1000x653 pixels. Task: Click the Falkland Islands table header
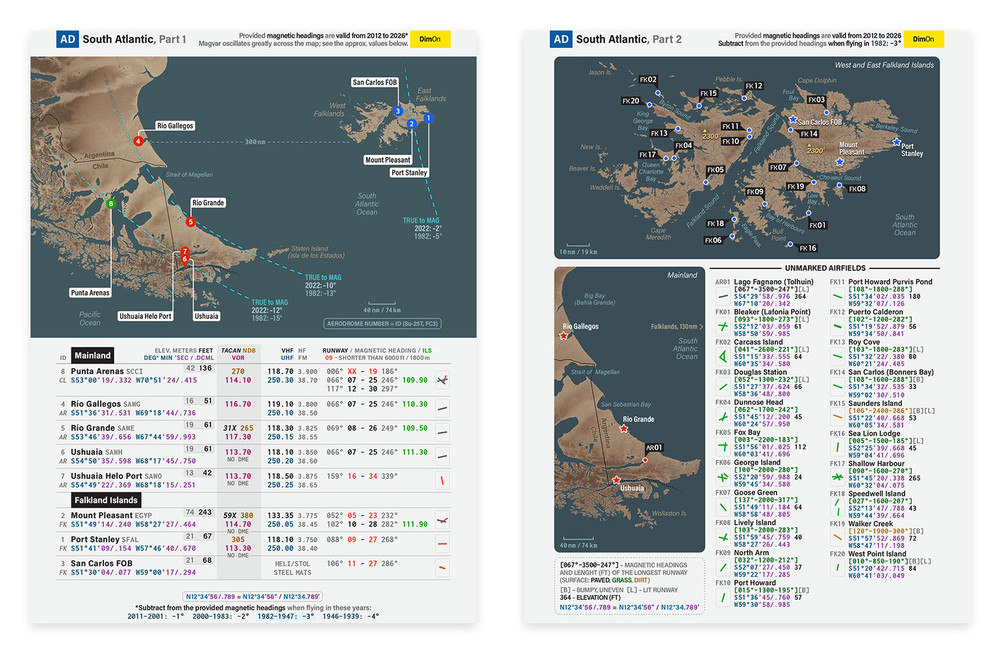click(106, 500)
